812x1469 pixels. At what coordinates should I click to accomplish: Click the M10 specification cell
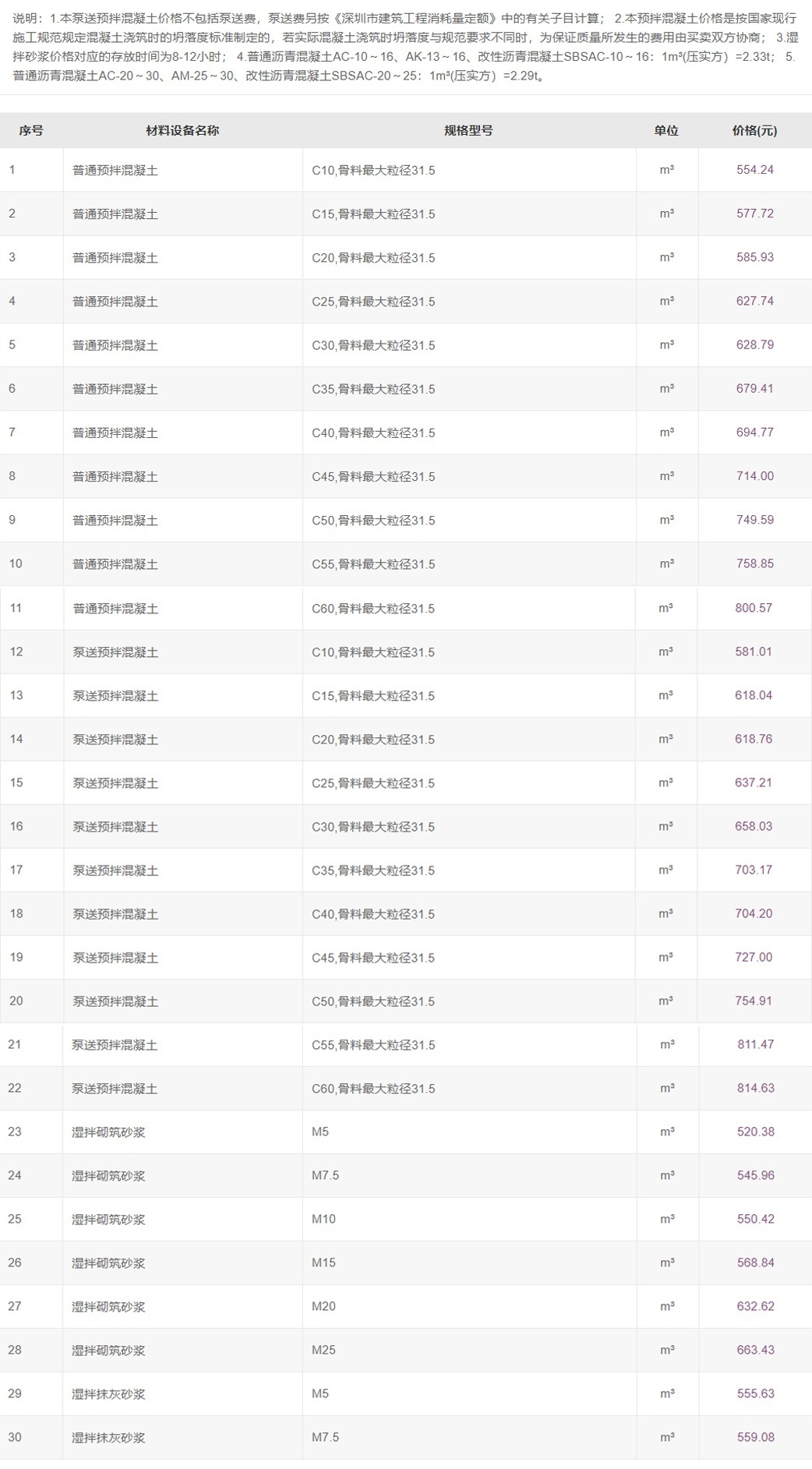(323, 1219)
